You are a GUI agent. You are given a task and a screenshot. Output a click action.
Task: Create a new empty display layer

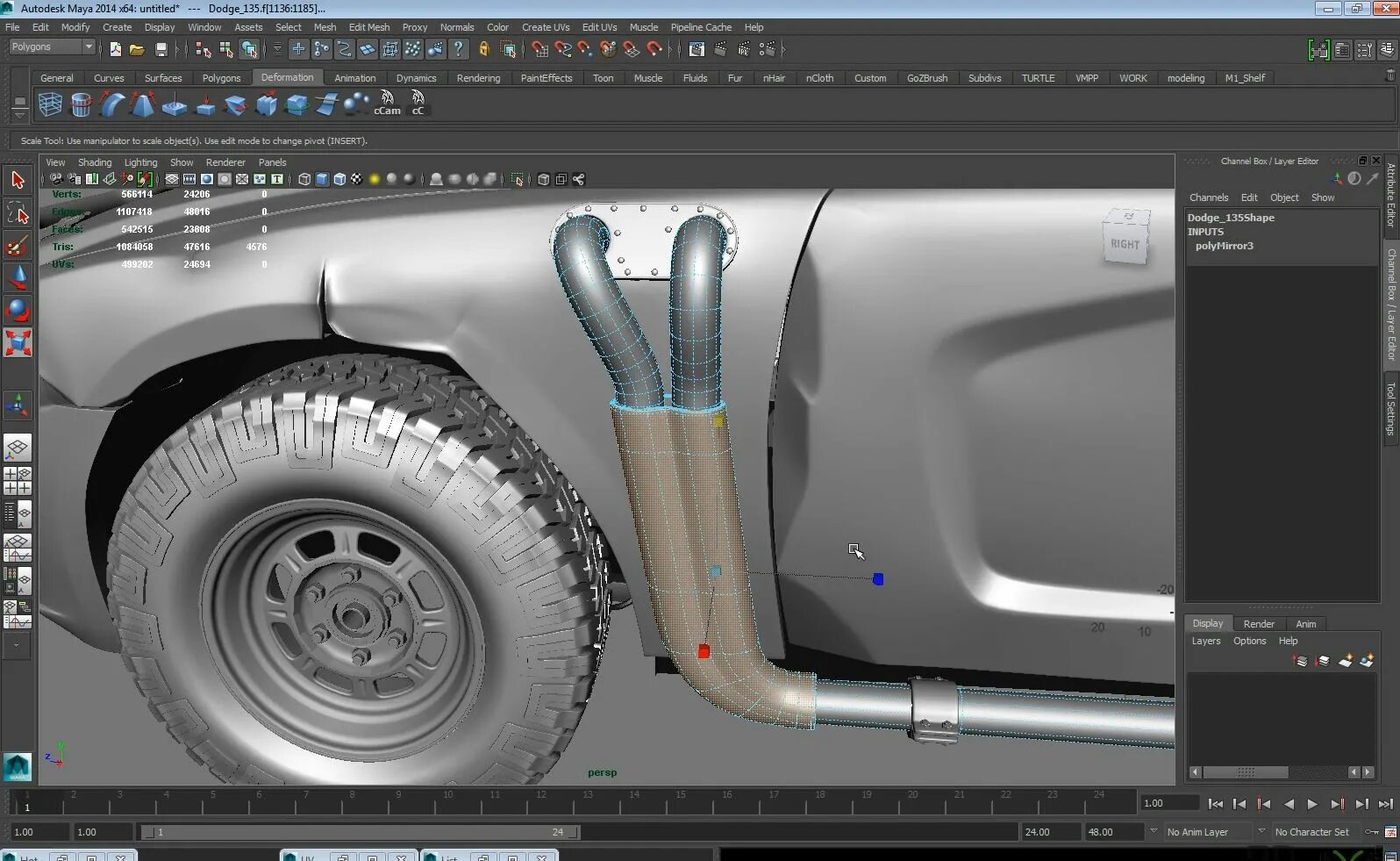[x=1345, y=661]
